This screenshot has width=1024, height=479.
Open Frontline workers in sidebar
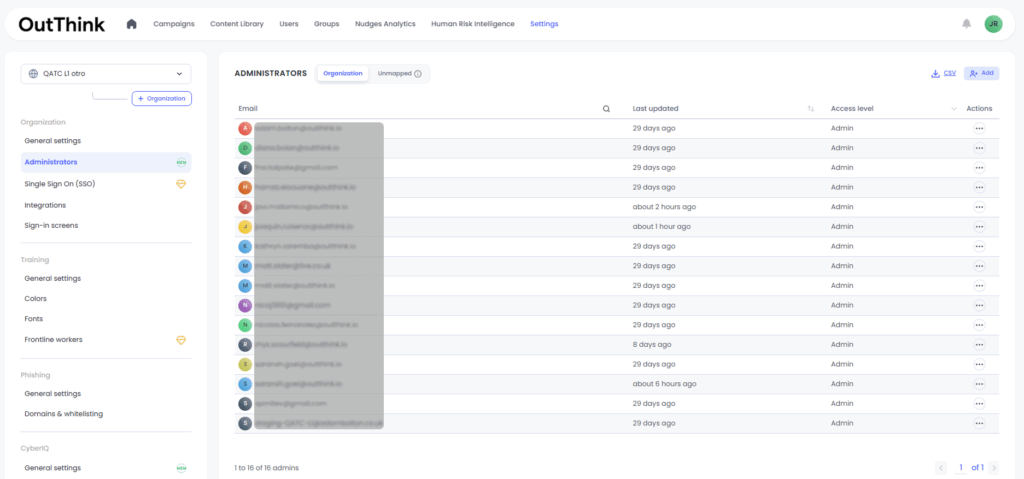click(54, 340)
